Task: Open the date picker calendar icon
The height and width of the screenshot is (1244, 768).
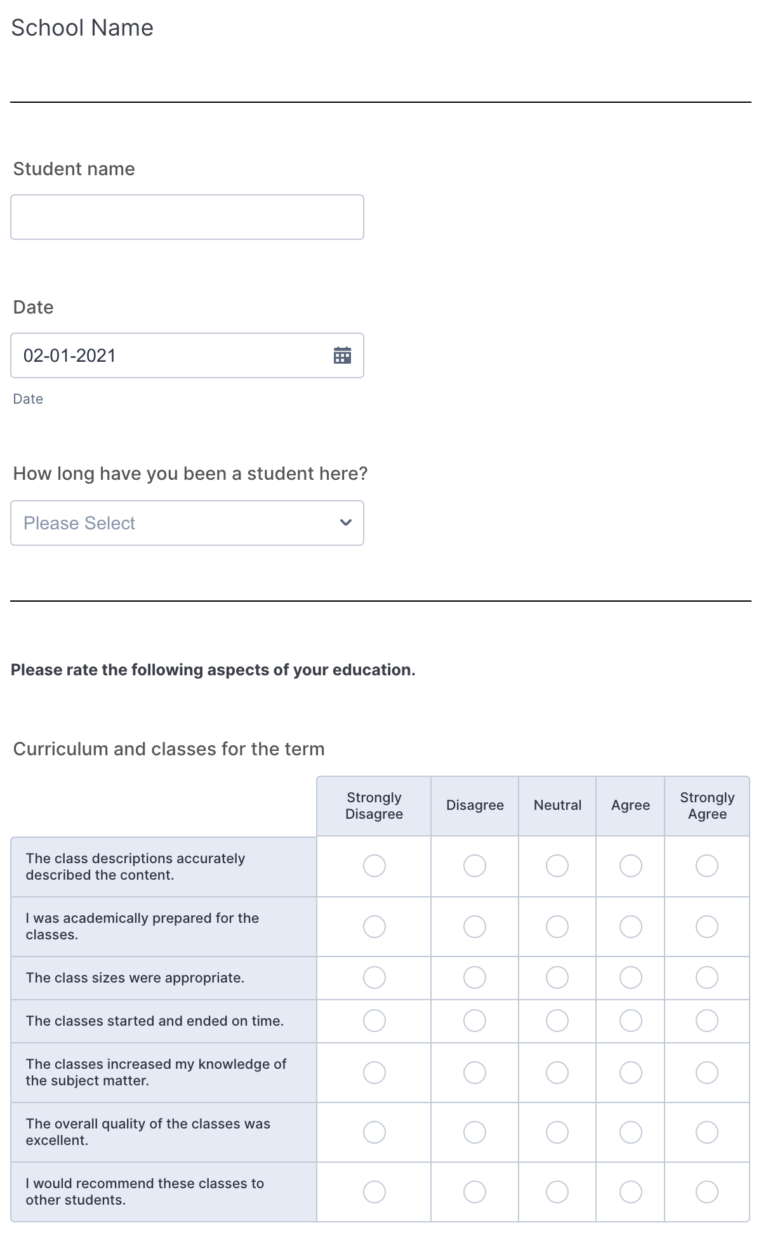Action: point(343,355)
